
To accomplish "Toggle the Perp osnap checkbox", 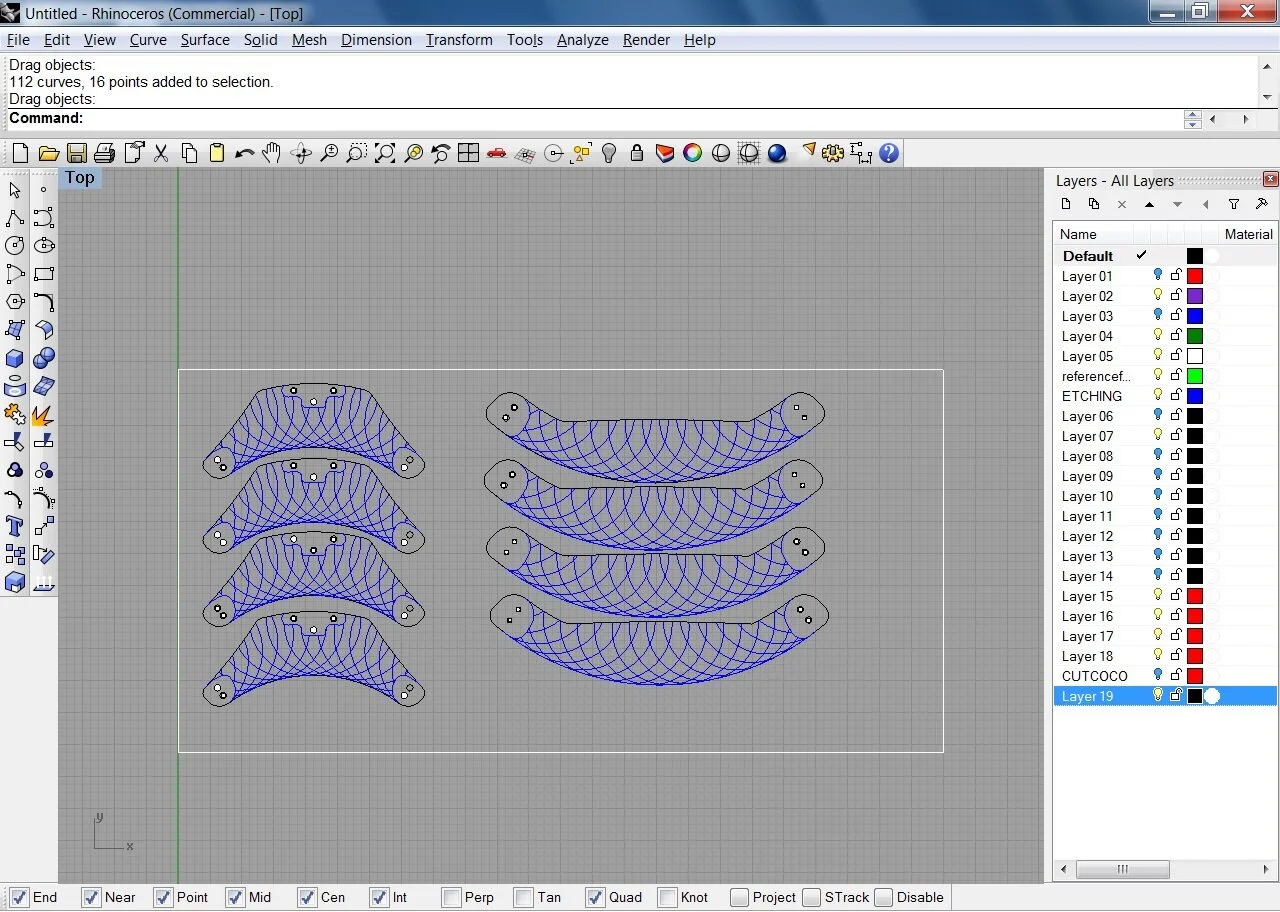I will click(x=451, y=897).
